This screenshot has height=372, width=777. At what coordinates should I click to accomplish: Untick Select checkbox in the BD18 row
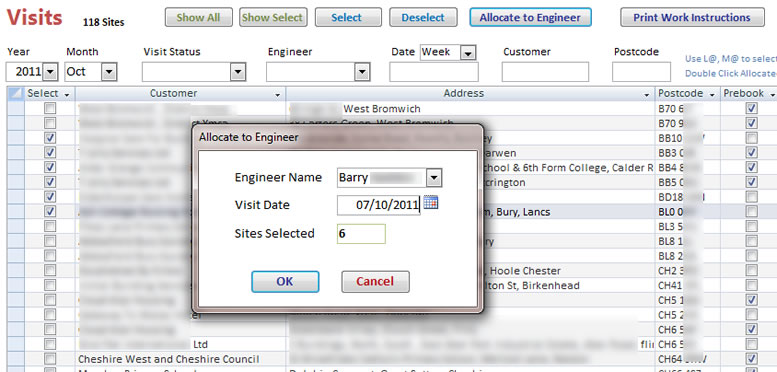click(x=50, y=197)
